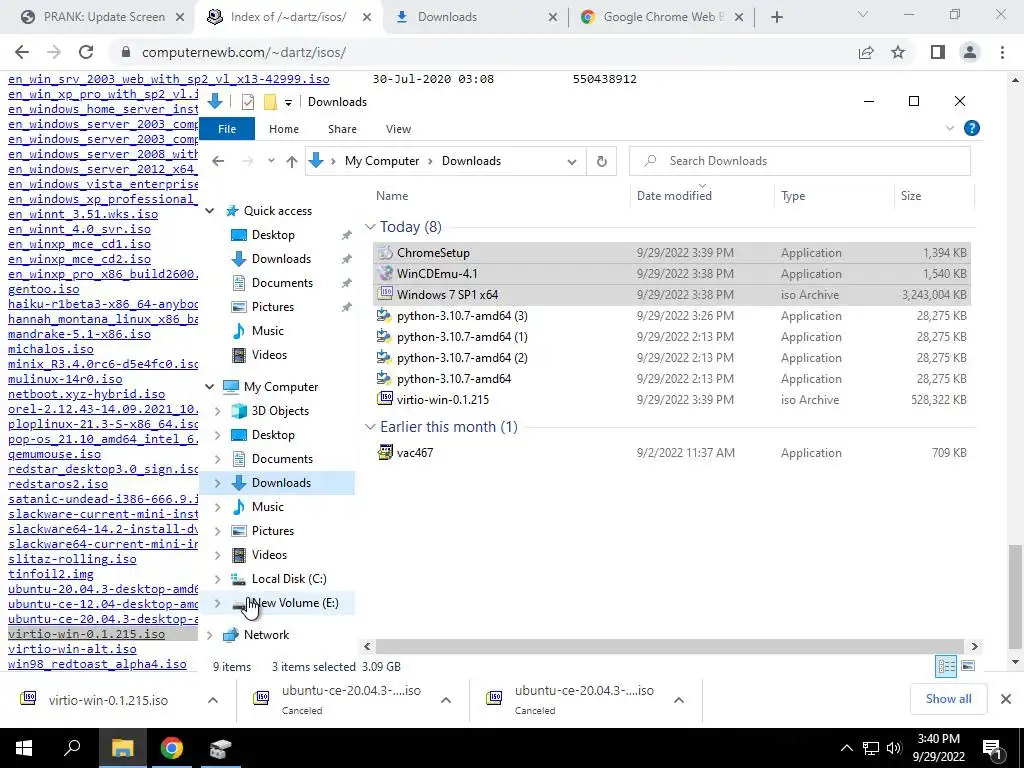The width and height of the screenshot is (1024, 768).
Task: Switch to the Downloads Chrome tab
Action: pyautogui.click(x=477, y=17)
